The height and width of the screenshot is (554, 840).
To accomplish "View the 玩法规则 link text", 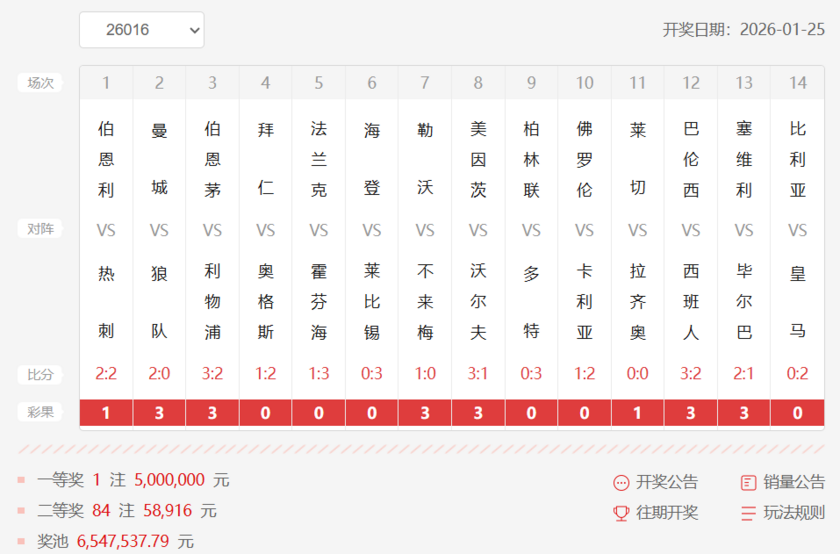I will [x=794, y=513].
